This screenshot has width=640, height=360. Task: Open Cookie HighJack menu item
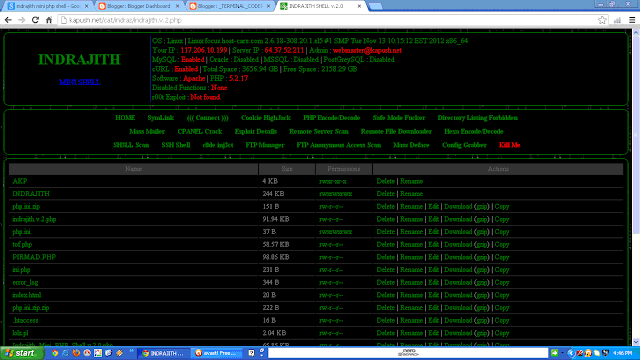point(266,118)
